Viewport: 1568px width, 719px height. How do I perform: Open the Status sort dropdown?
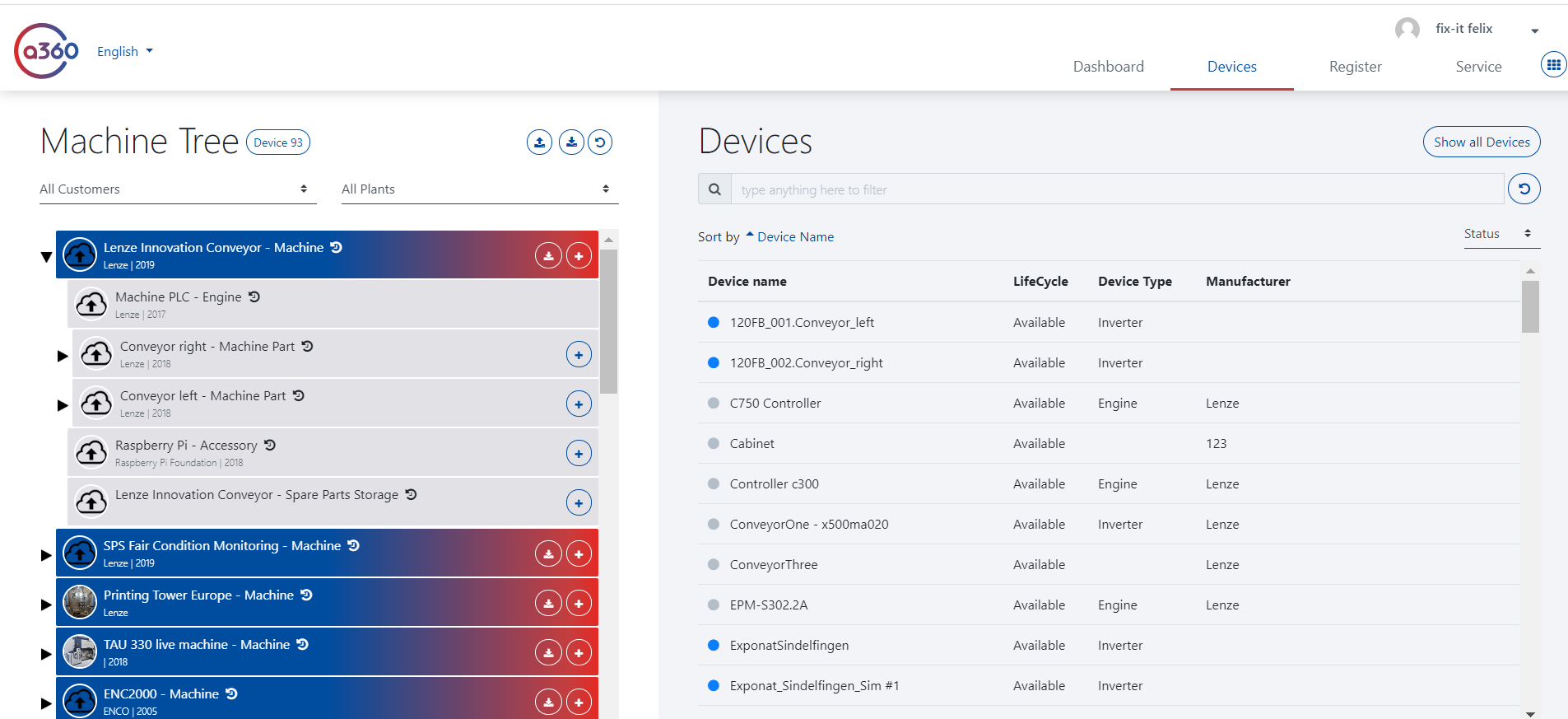click(1497, 234)
